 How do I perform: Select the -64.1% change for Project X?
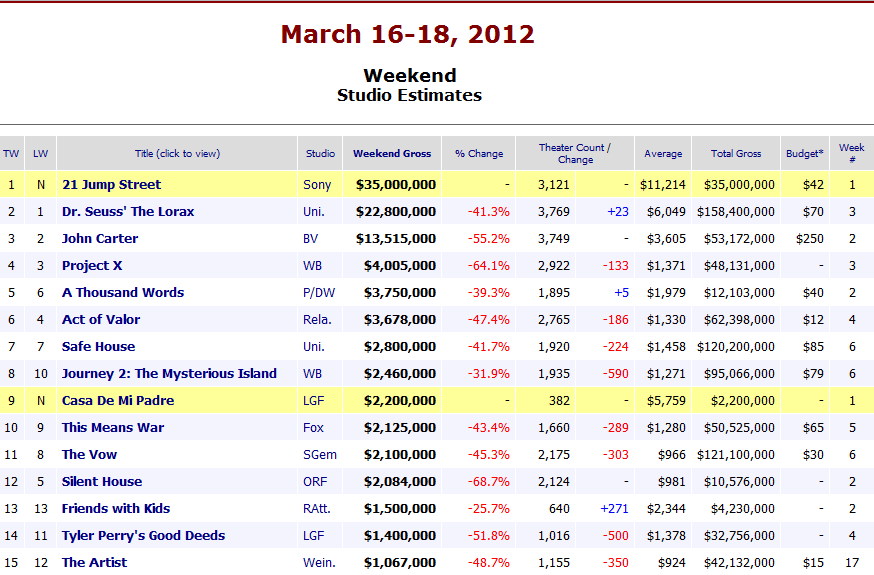pos(488,266)
